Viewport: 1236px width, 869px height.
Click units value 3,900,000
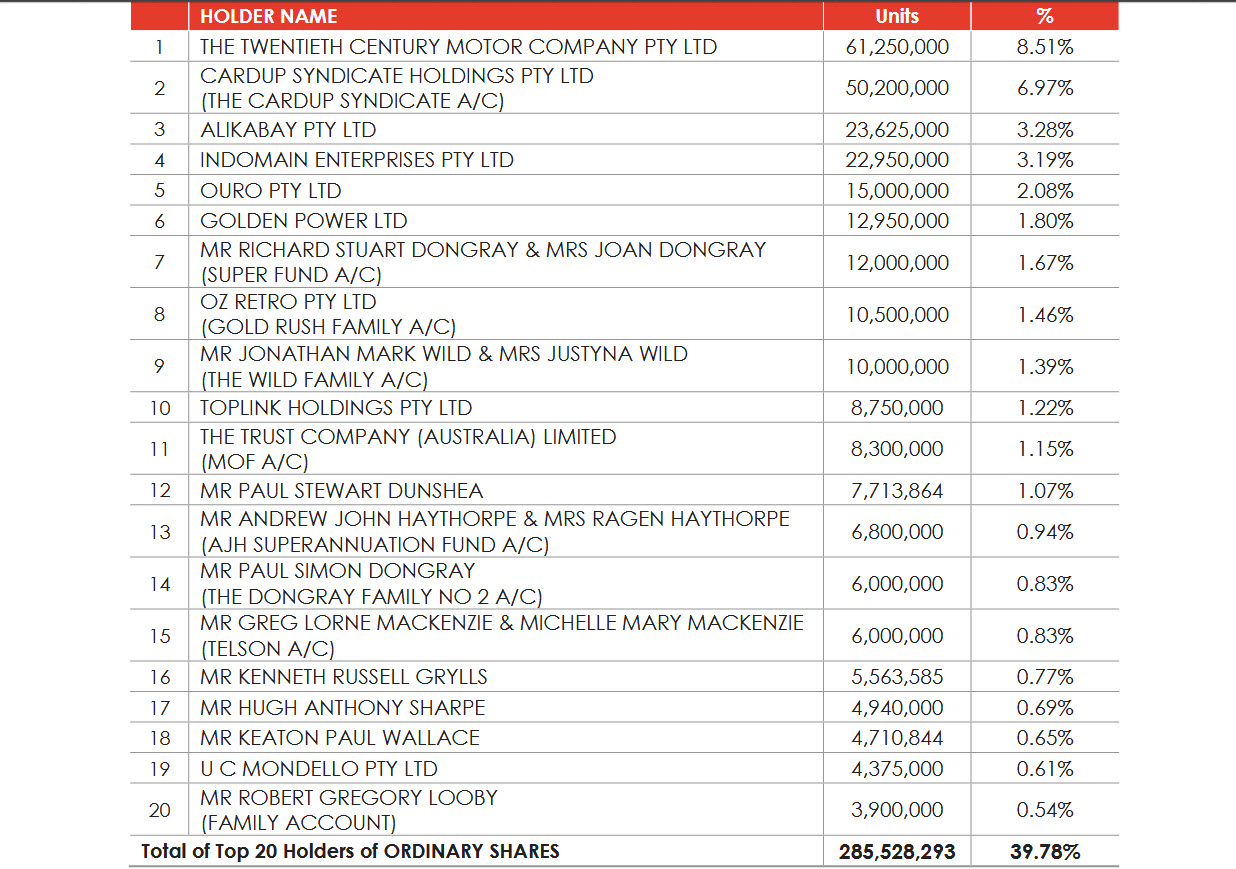click(897, 810)
